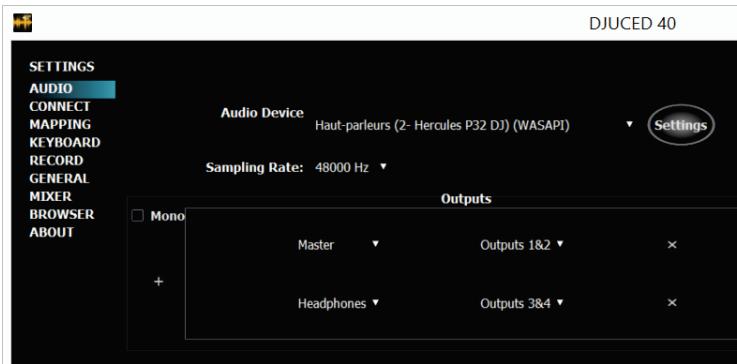Open the Master output type dropdown
737x364 pixels.
tap(338, 245)
